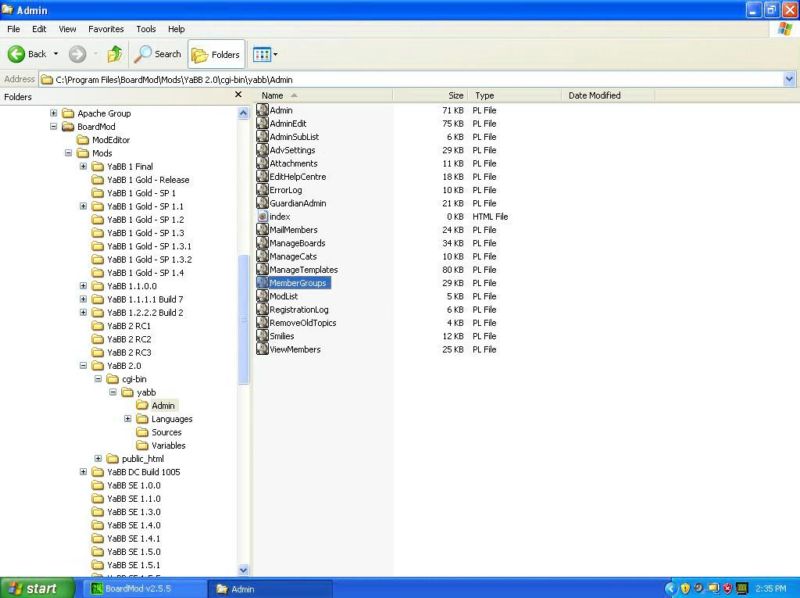Click the Admin taskbar button
Screen dimensions: 800x598
coord(270,588)
